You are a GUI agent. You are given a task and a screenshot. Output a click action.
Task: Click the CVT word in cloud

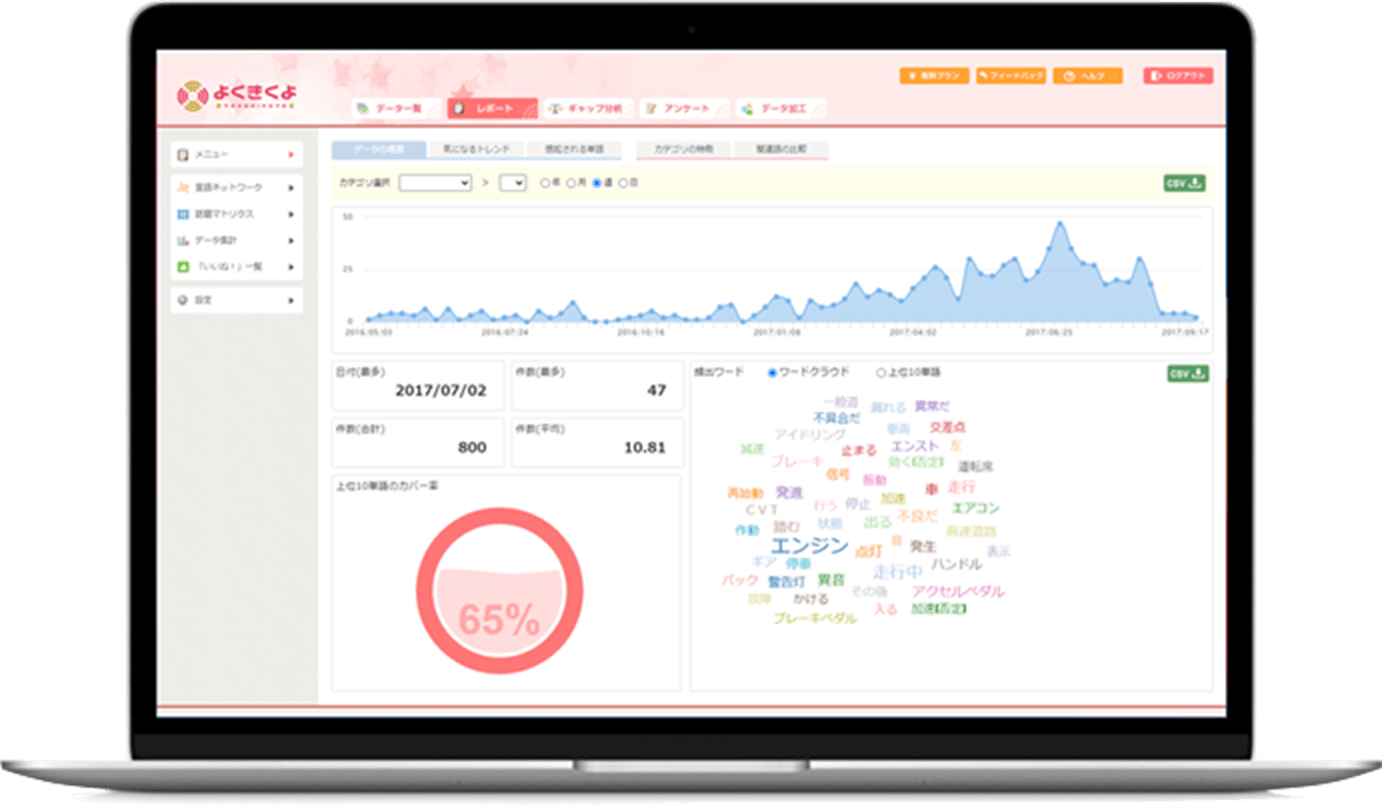(762, 509)
